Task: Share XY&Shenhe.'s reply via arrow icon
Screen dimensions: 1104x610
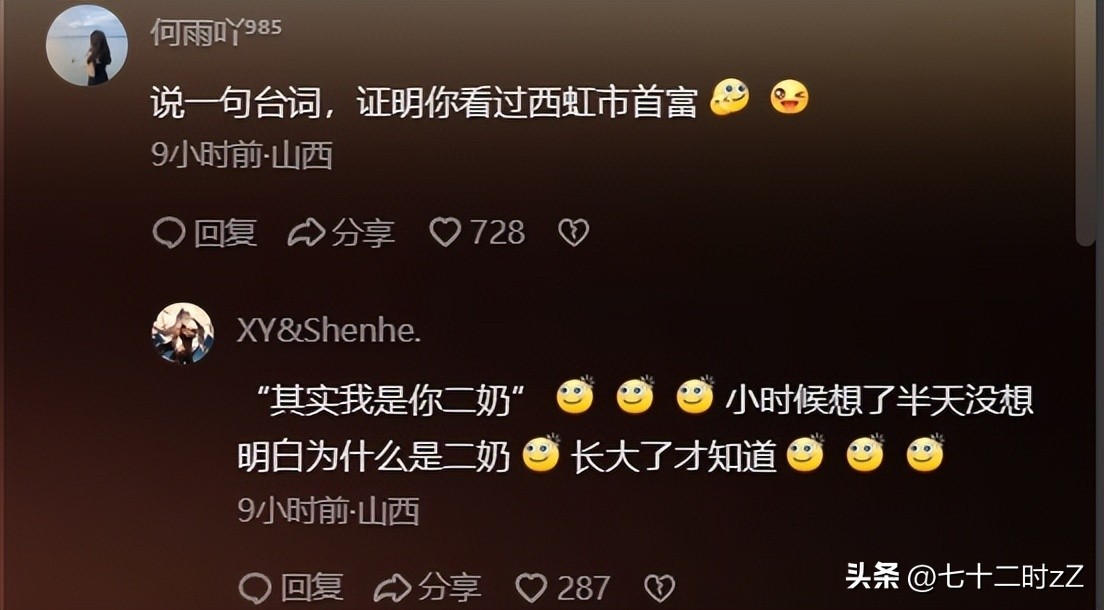Action: point(392,587)
